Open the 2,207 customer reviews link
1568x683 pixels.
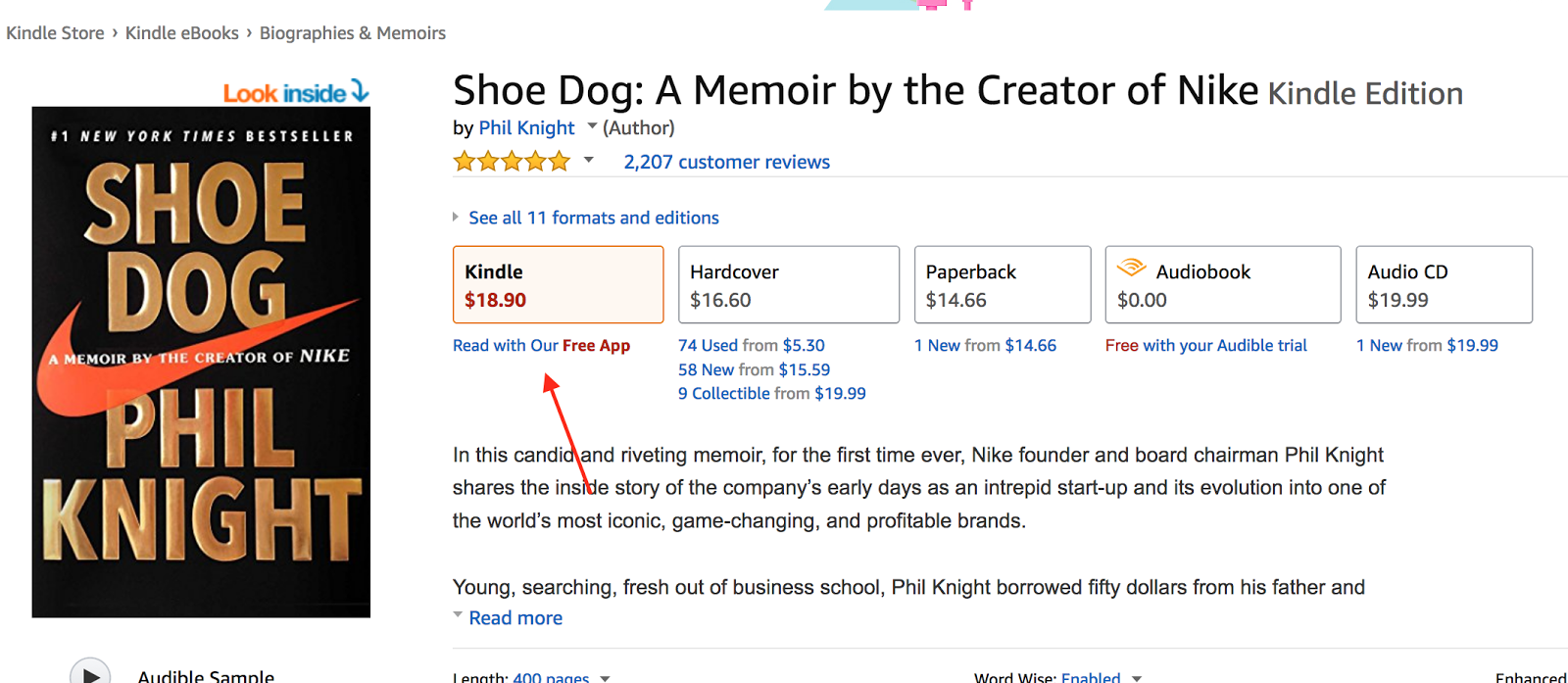click(726, 162)
